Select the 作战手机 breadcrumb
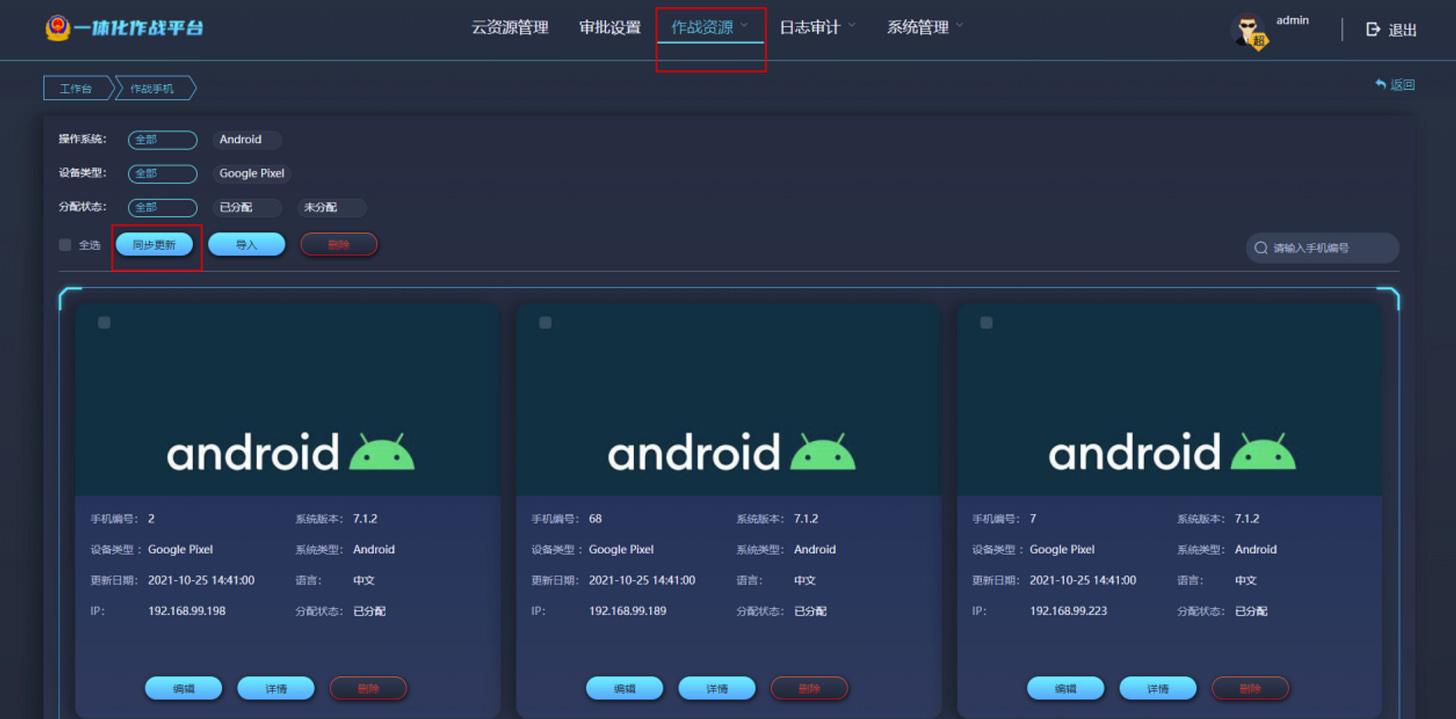 click(154, 88)
